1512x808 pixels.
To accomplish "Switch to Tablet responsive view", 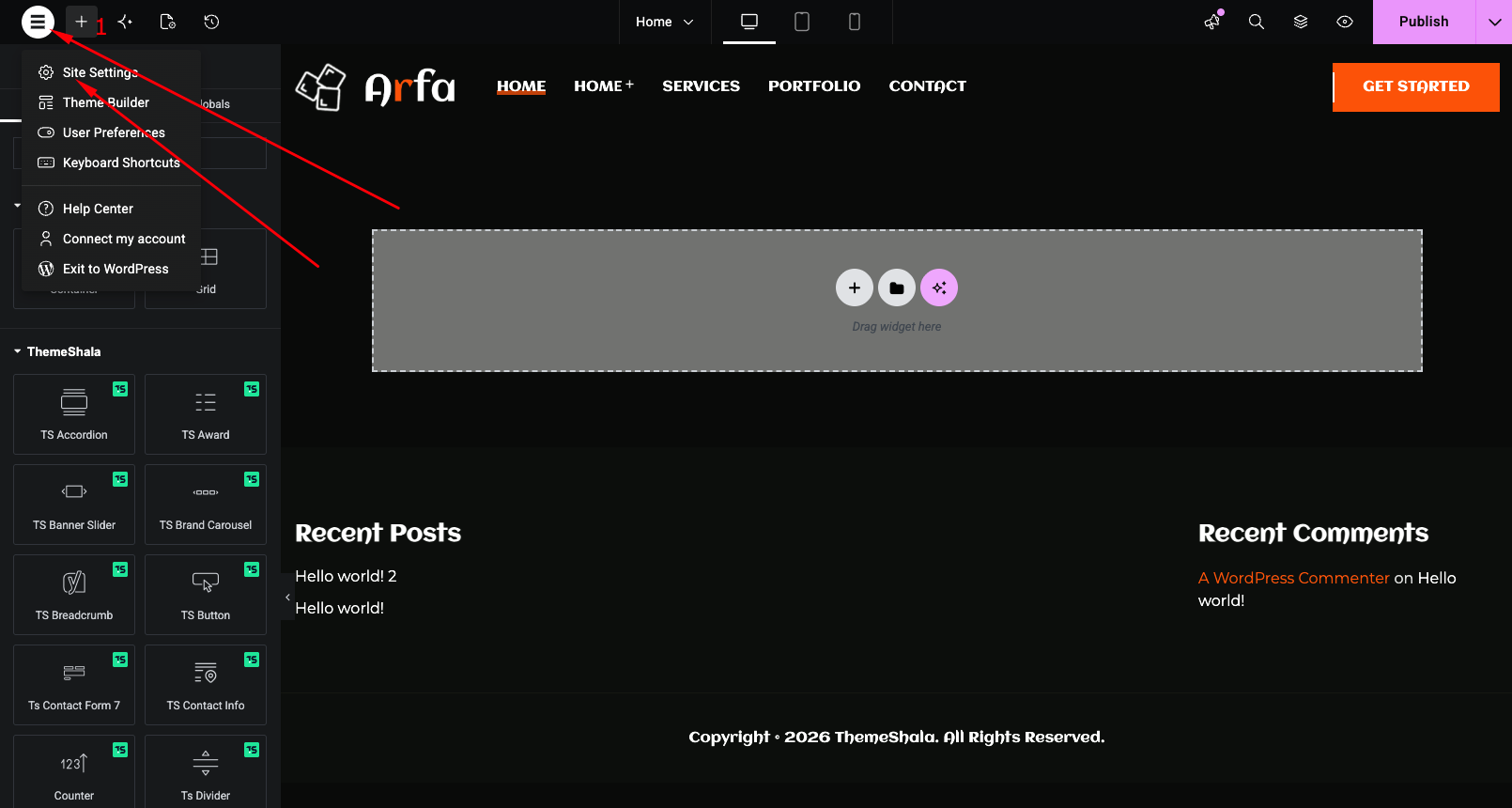I will pyautogui.click(x=802, y=22).
